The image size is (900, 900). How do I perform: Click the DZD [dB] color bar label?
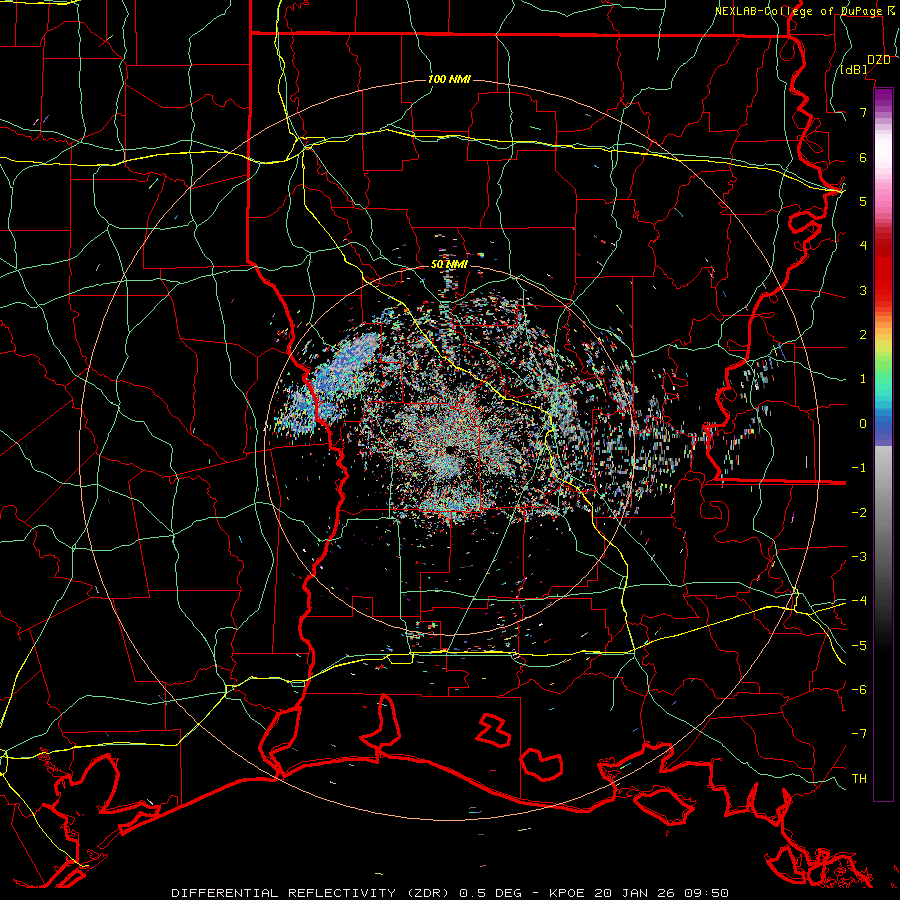866,64
